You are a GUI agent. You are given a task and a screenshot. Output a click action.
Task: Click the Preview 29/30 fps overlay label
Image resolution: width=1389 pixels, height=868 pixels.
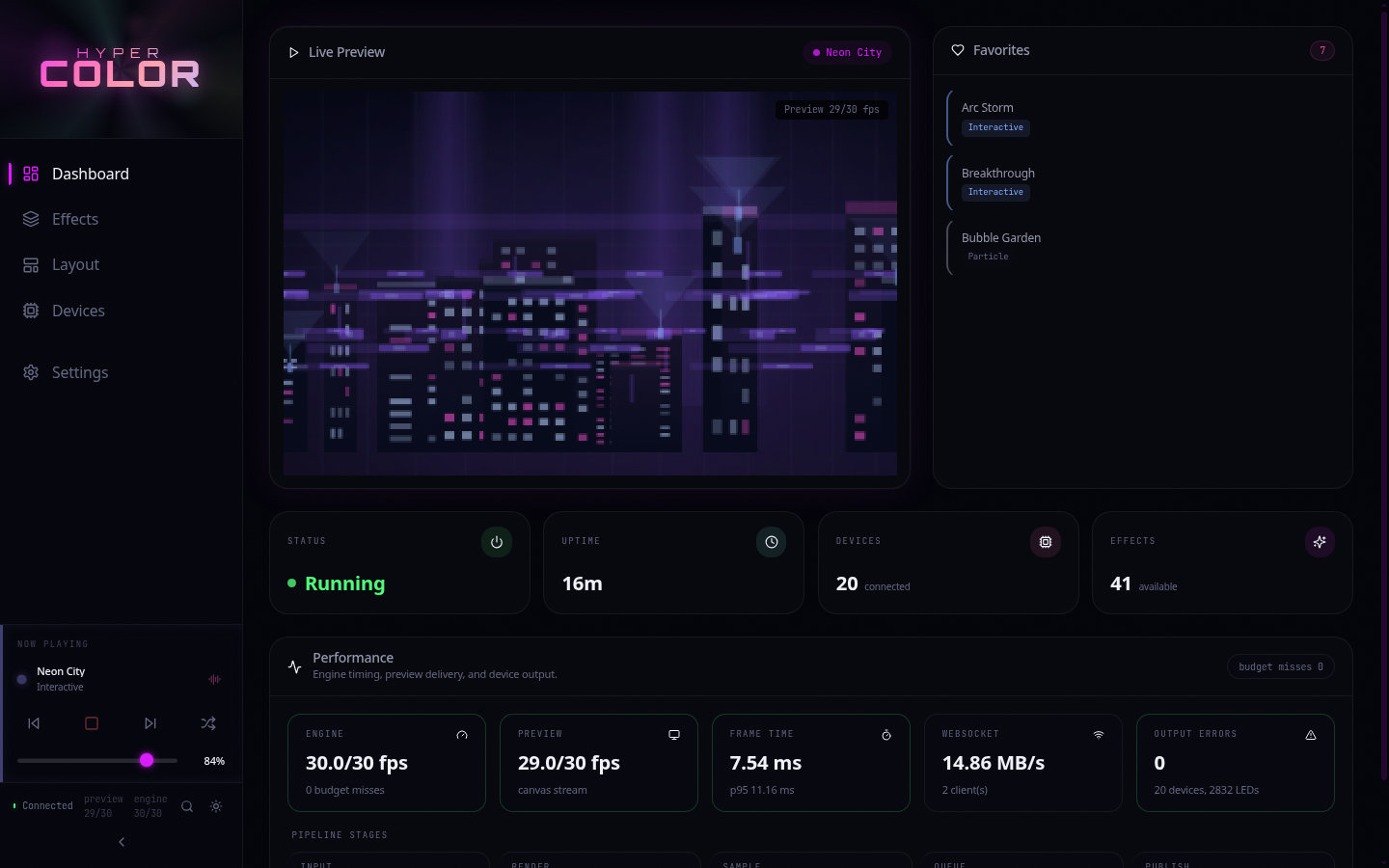pyautogui.click(x=831, y=109)
